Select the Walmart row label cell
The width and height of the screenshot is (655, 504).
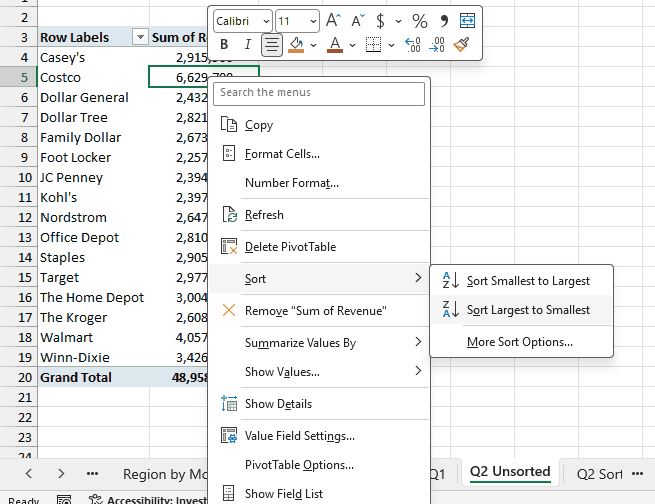[x=93, y=337]
